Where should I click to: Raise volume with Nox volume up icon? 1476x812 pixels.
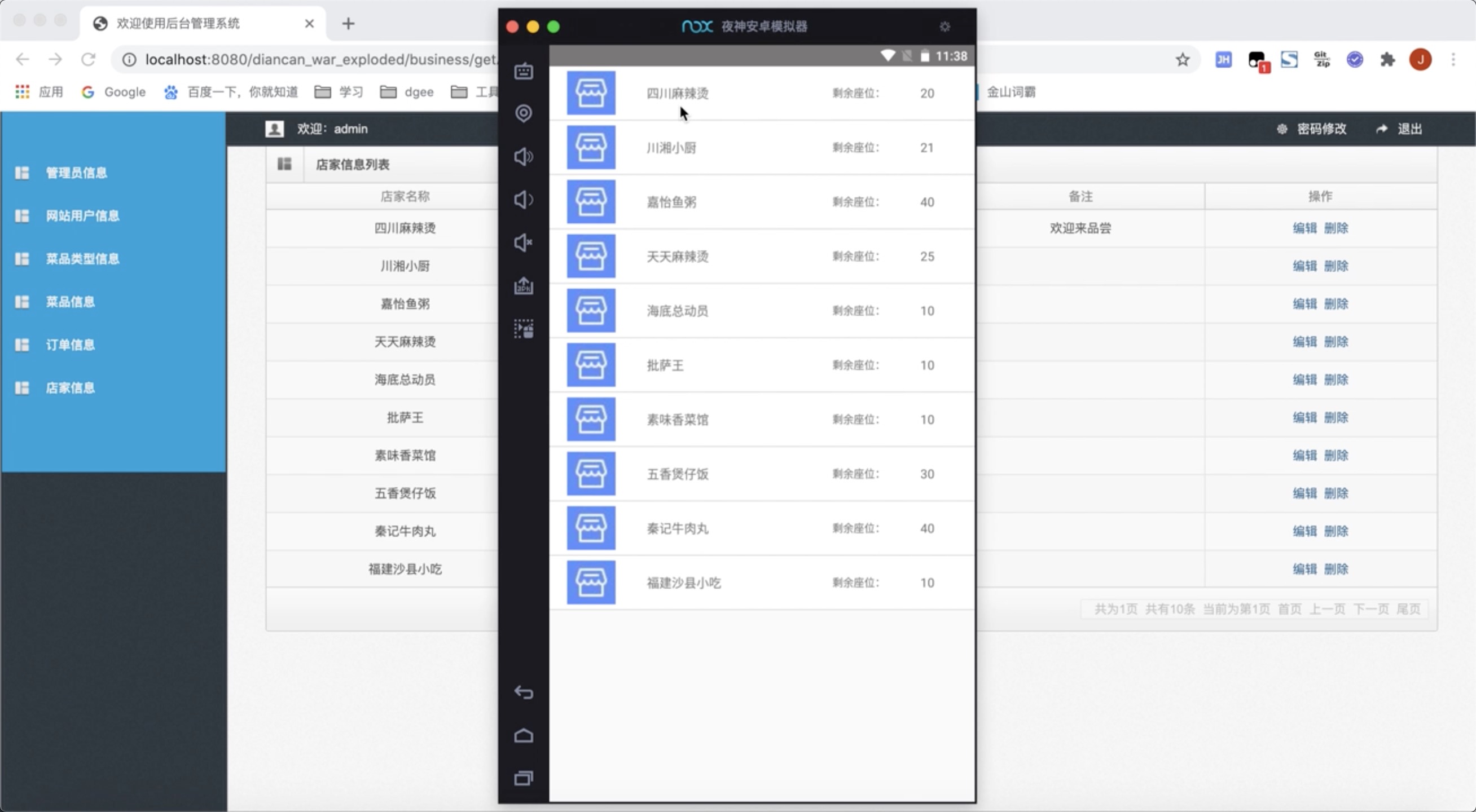(523, 156)
